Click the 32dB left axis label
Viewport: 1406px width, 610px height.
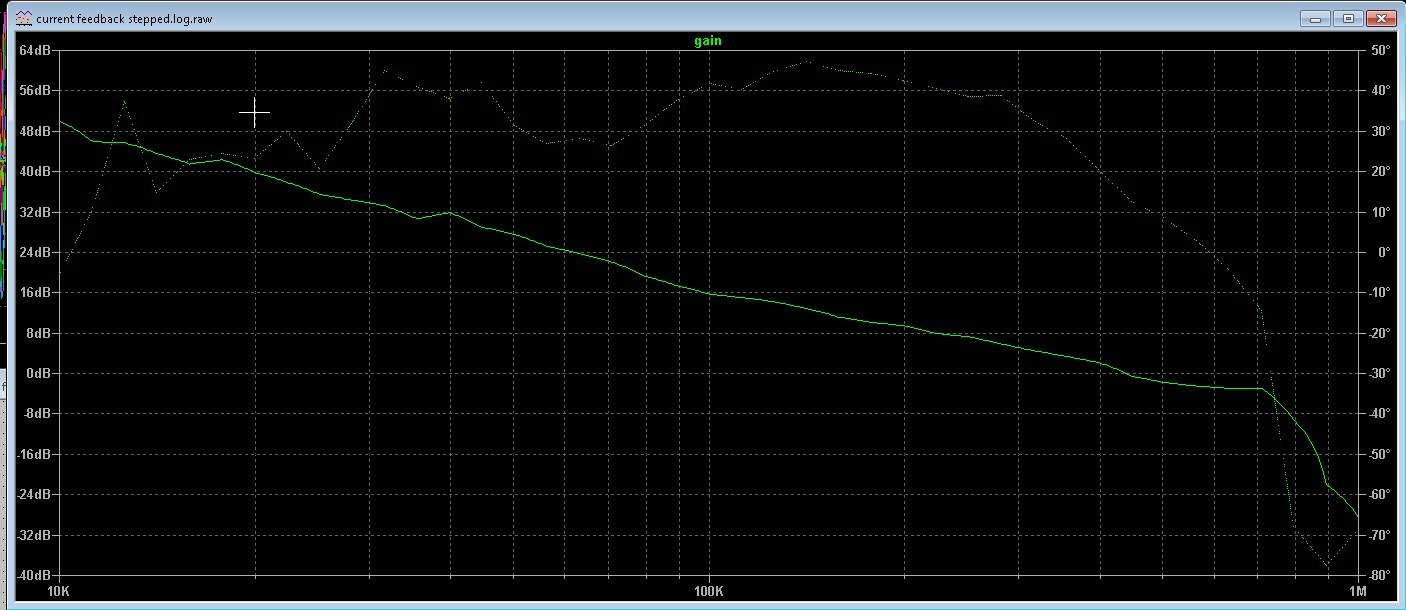tap(35, 212)
